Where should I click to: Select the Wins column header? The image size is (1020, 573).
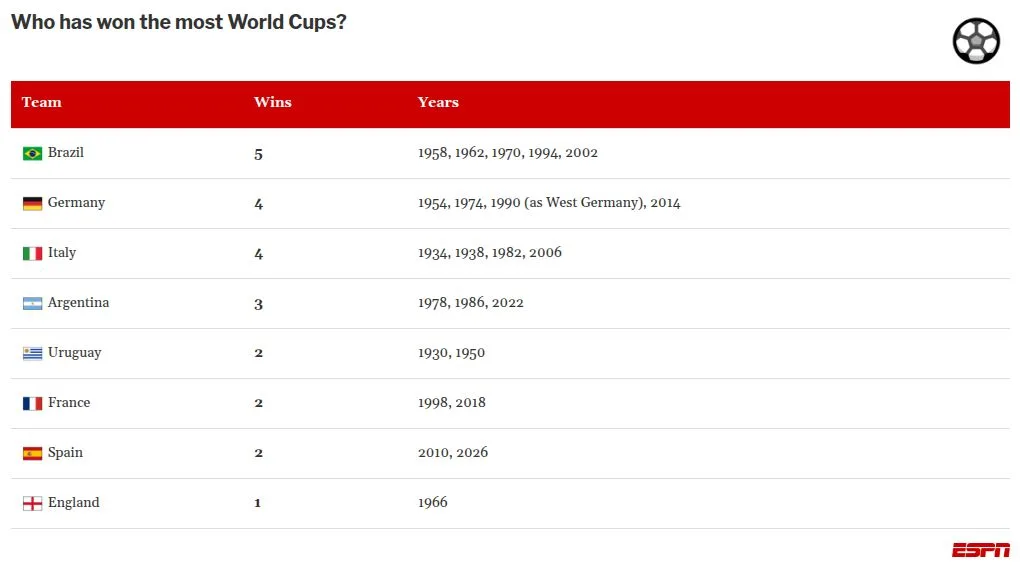tap(273, 102)
